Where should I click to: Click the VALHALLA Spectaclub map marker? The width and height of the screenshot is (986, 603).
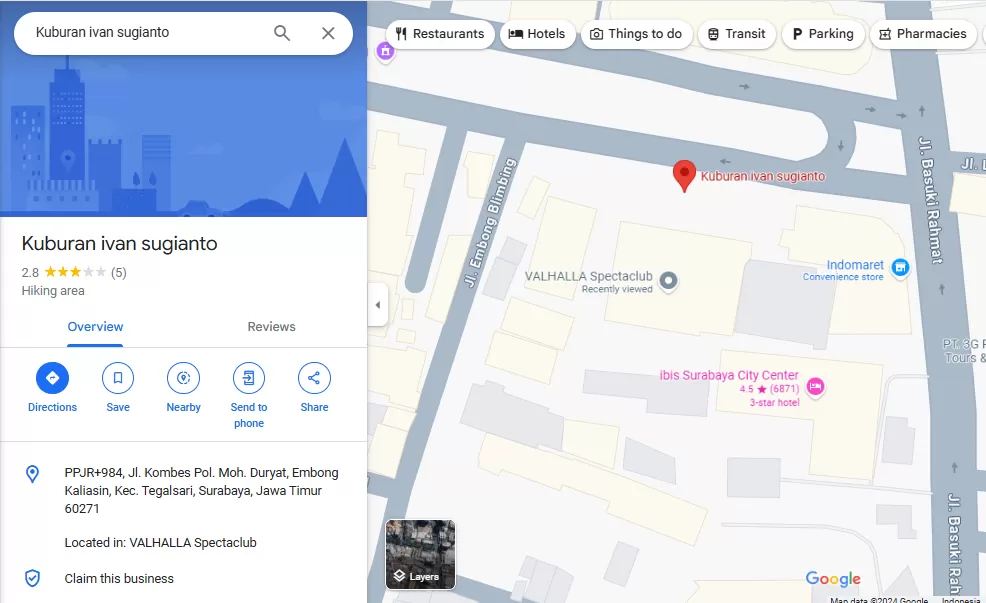[x=668, y=280]
